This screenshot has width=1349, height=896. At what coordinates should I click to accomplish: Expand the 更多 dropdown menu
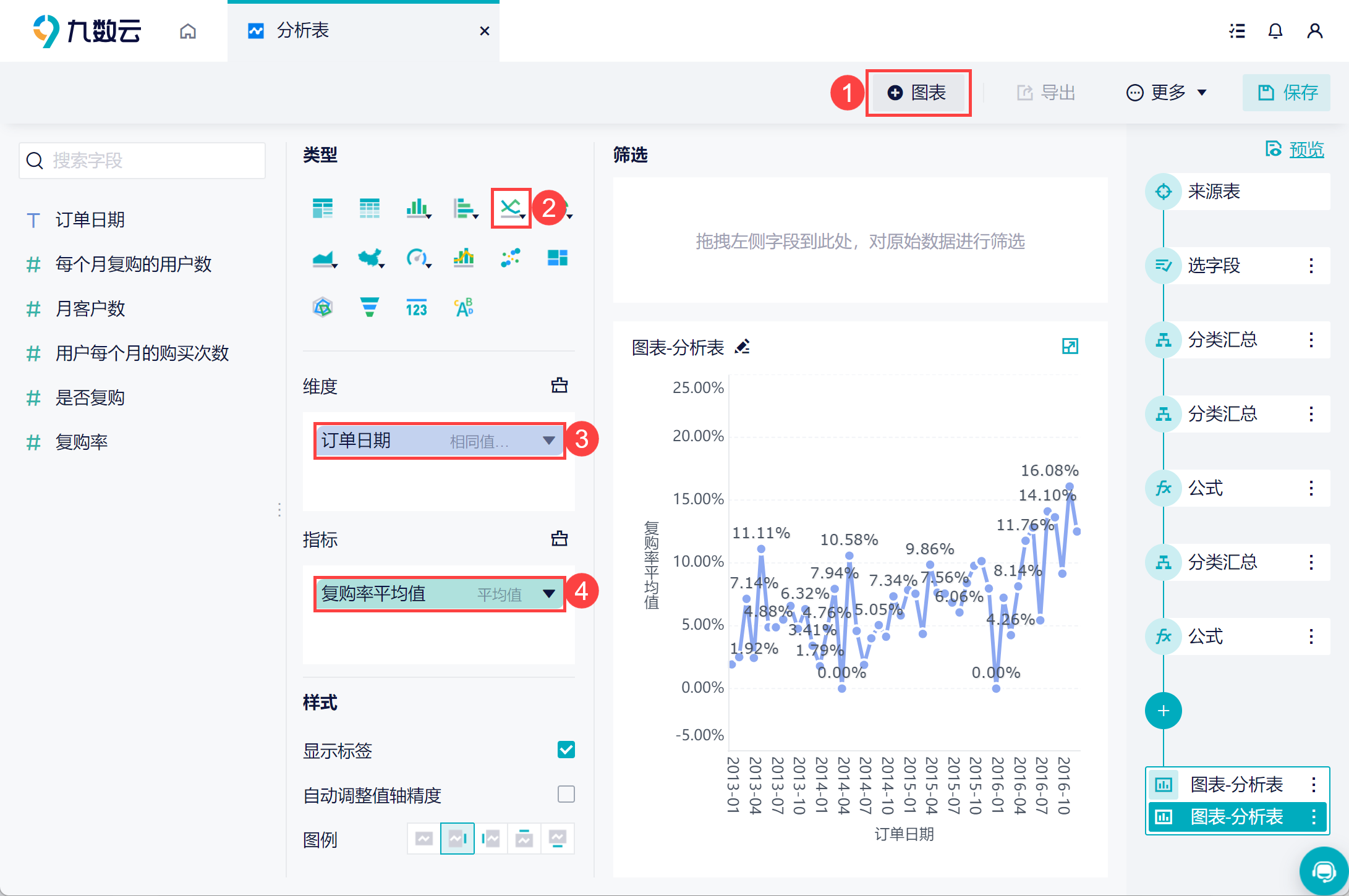click(x=1166, y=93)
